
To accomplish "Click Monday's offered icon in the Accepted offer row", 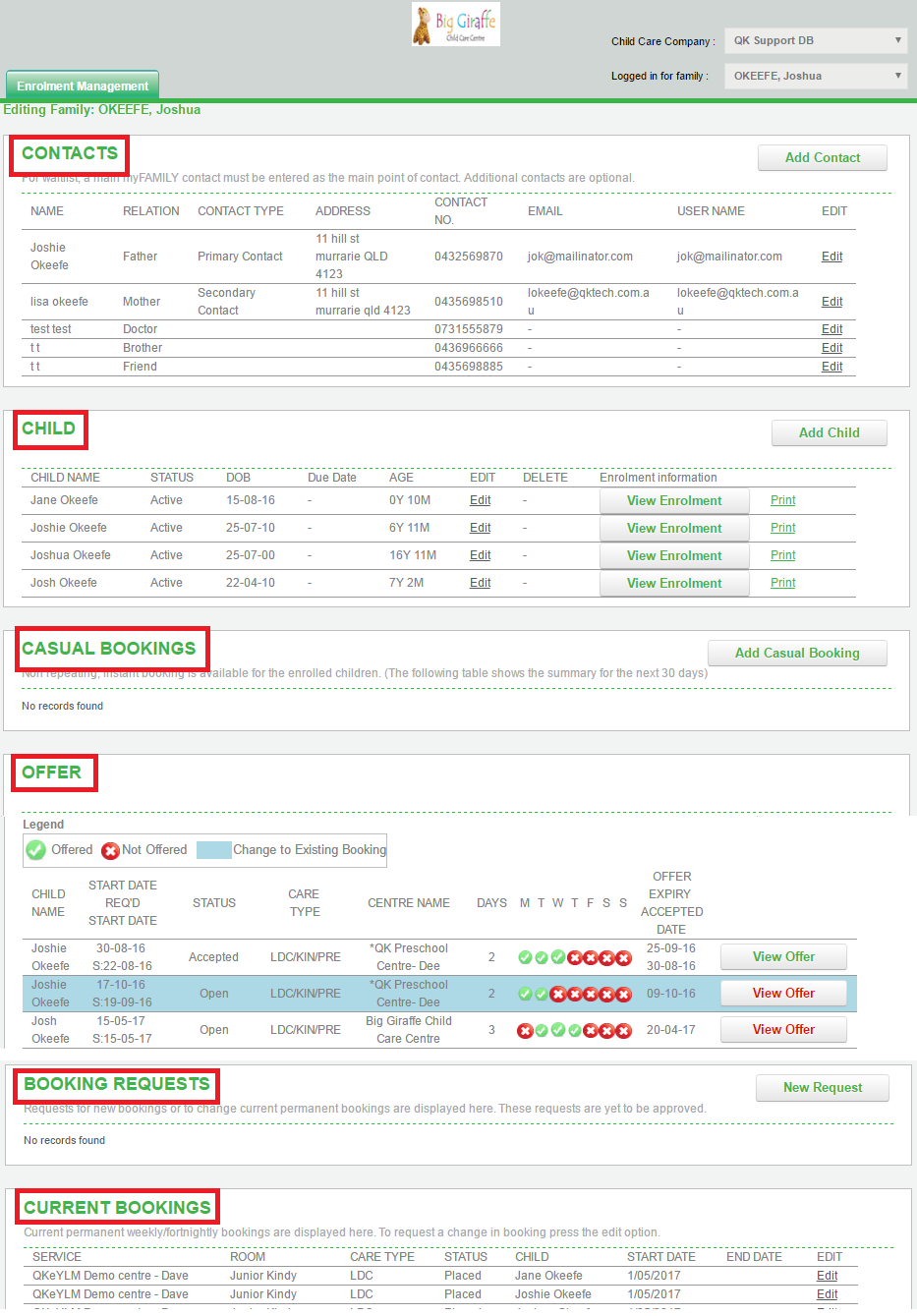I will point(525,956).
